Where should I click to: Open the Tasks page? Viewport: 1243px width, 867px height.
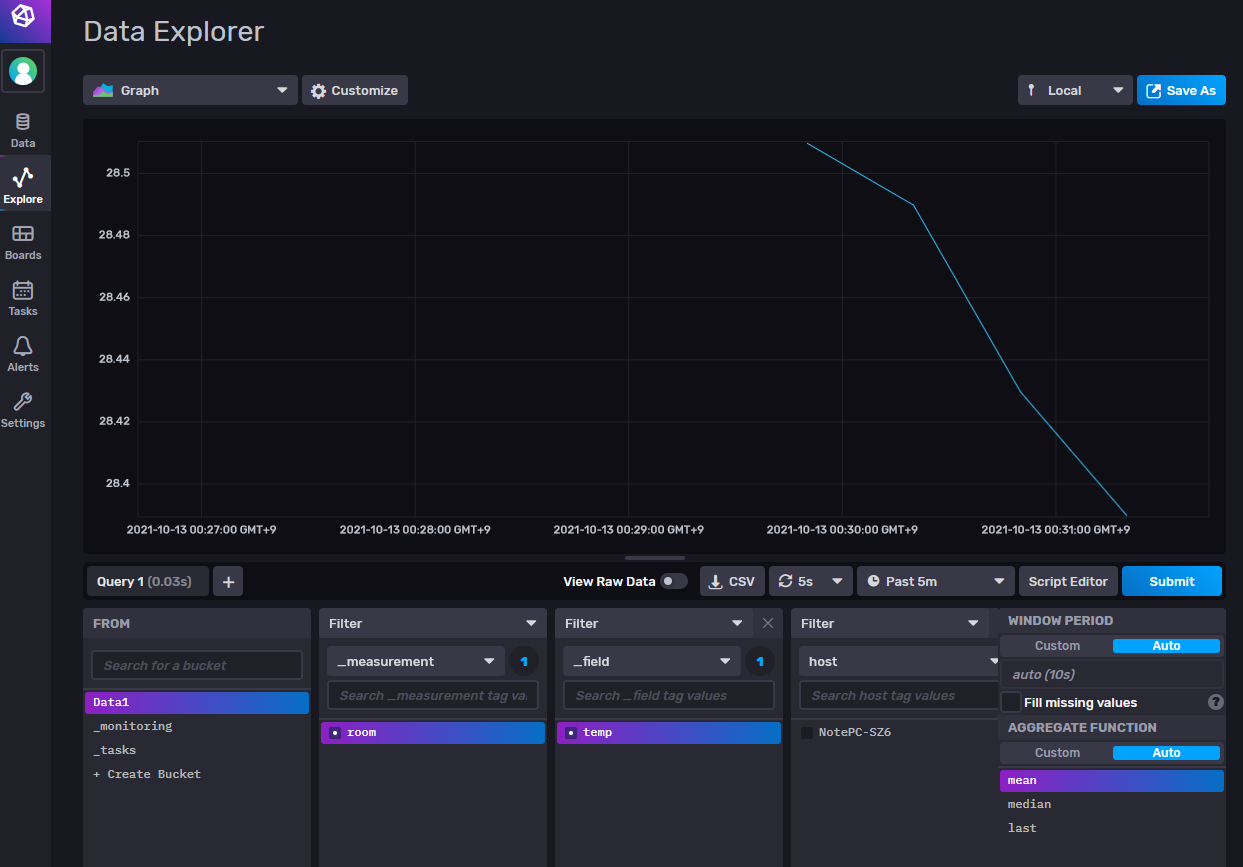[22, 296]
